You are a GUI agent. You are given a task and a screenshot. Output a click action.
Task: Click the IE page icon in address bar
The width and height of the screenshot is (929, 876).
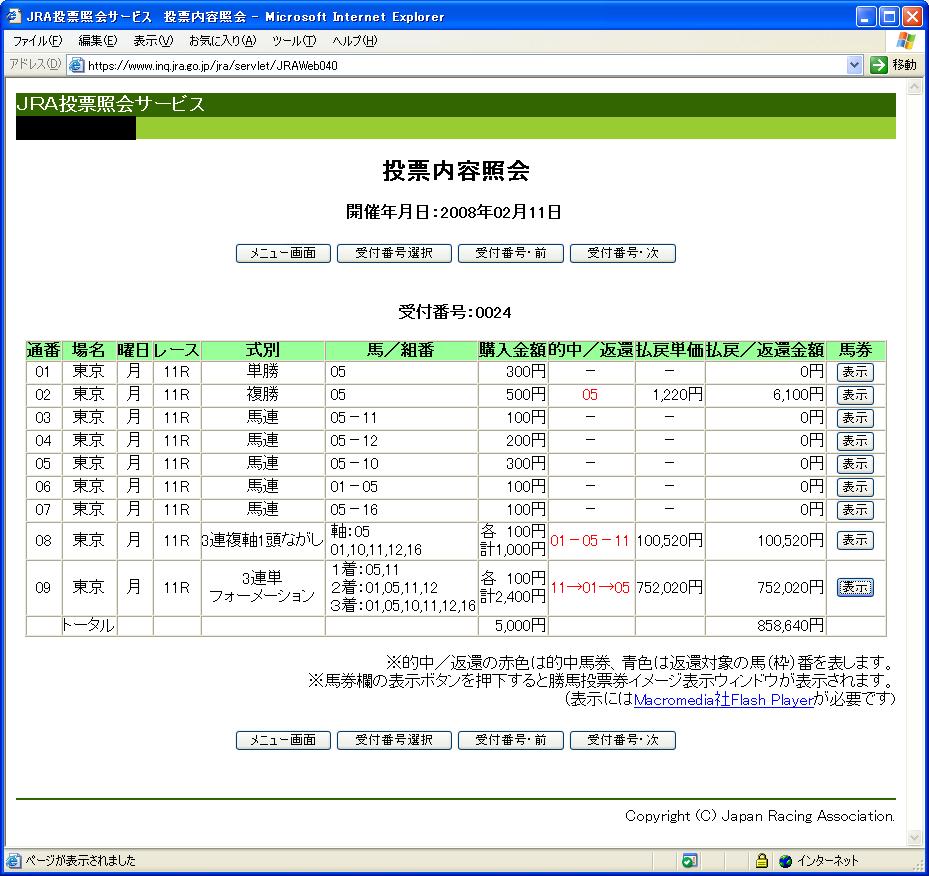(76, 65)
